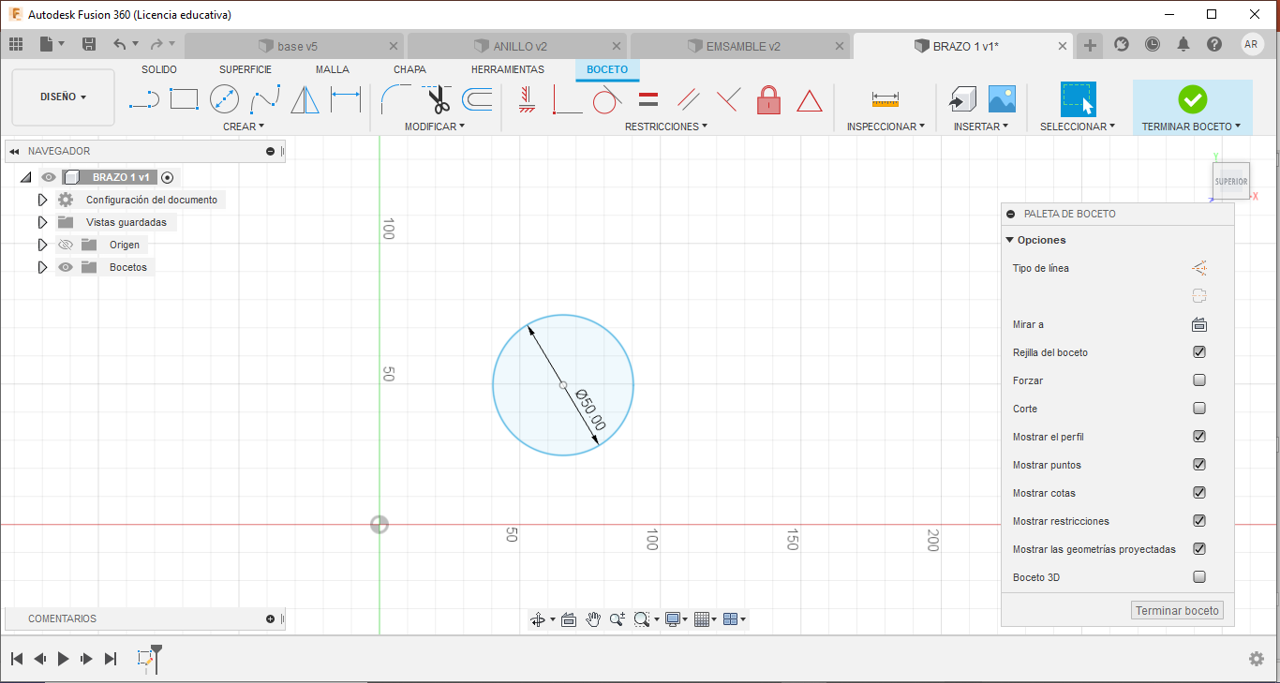Apply Fix/Unfix lock constraint
The height and width of the screenshot is (683, 1280).
click(x=768, y=99)
